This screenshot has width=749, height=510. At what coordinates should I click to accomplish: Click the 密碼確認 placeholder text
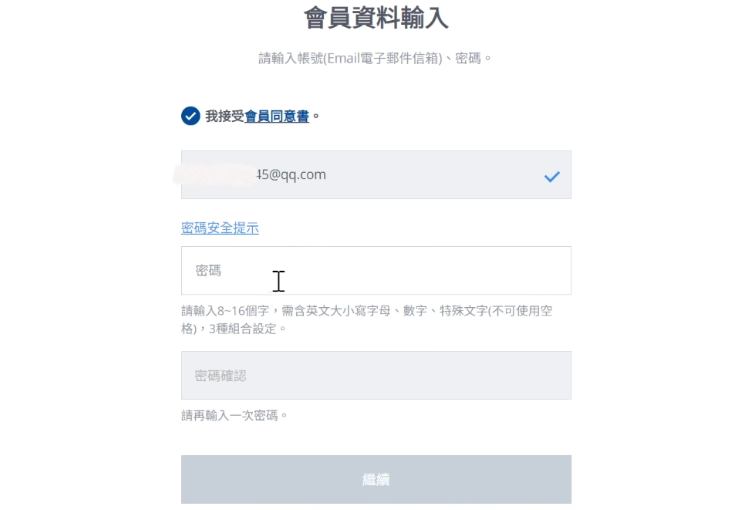(x=220, y=376)
